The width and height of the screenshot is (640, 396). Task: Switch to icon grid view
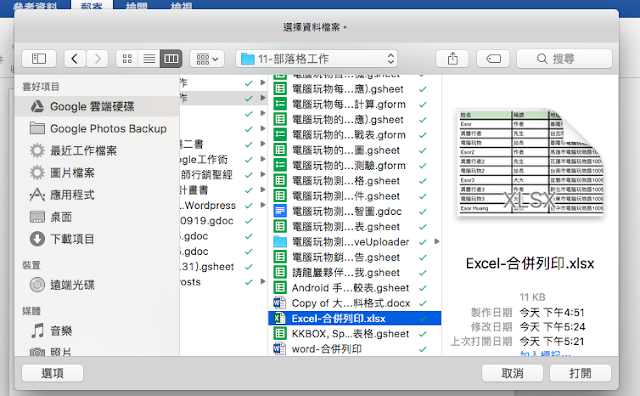pos(127,59)
